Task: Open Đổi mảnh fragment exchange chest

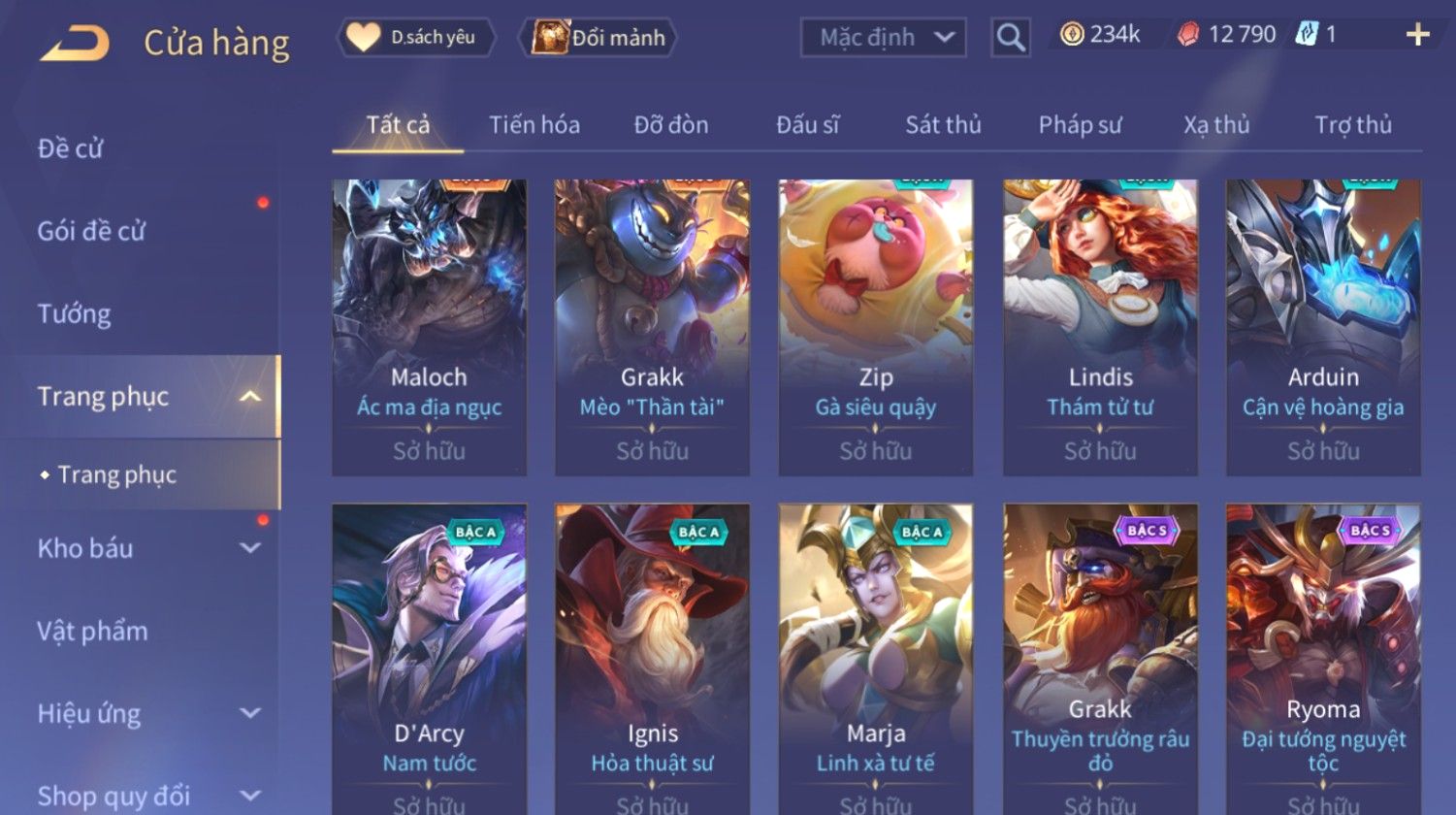Action: [598, 38]
